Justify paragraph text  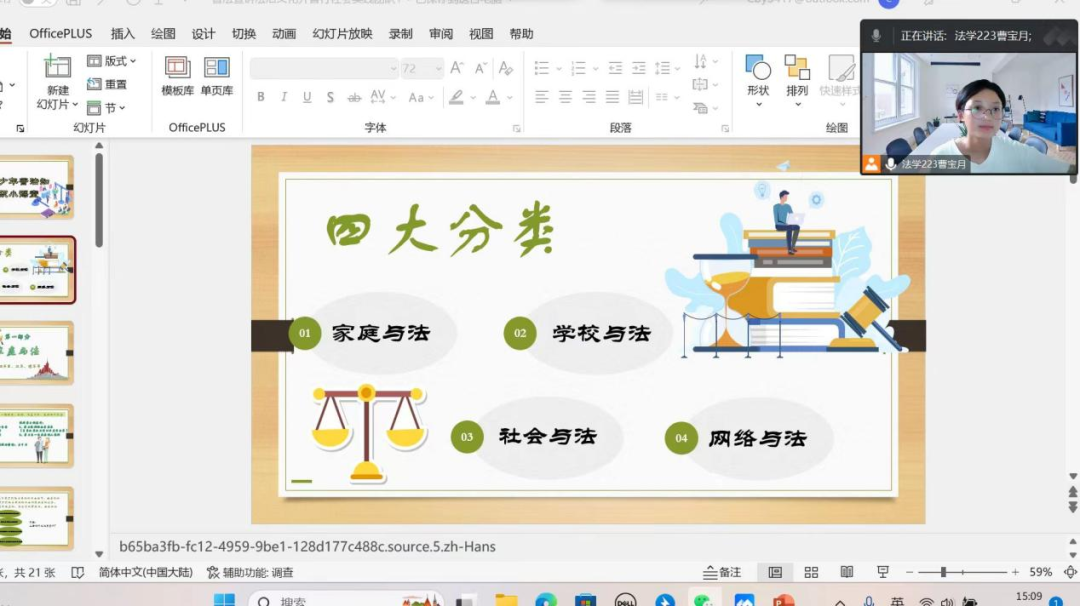pyautogui.click(x=612, y=97)
